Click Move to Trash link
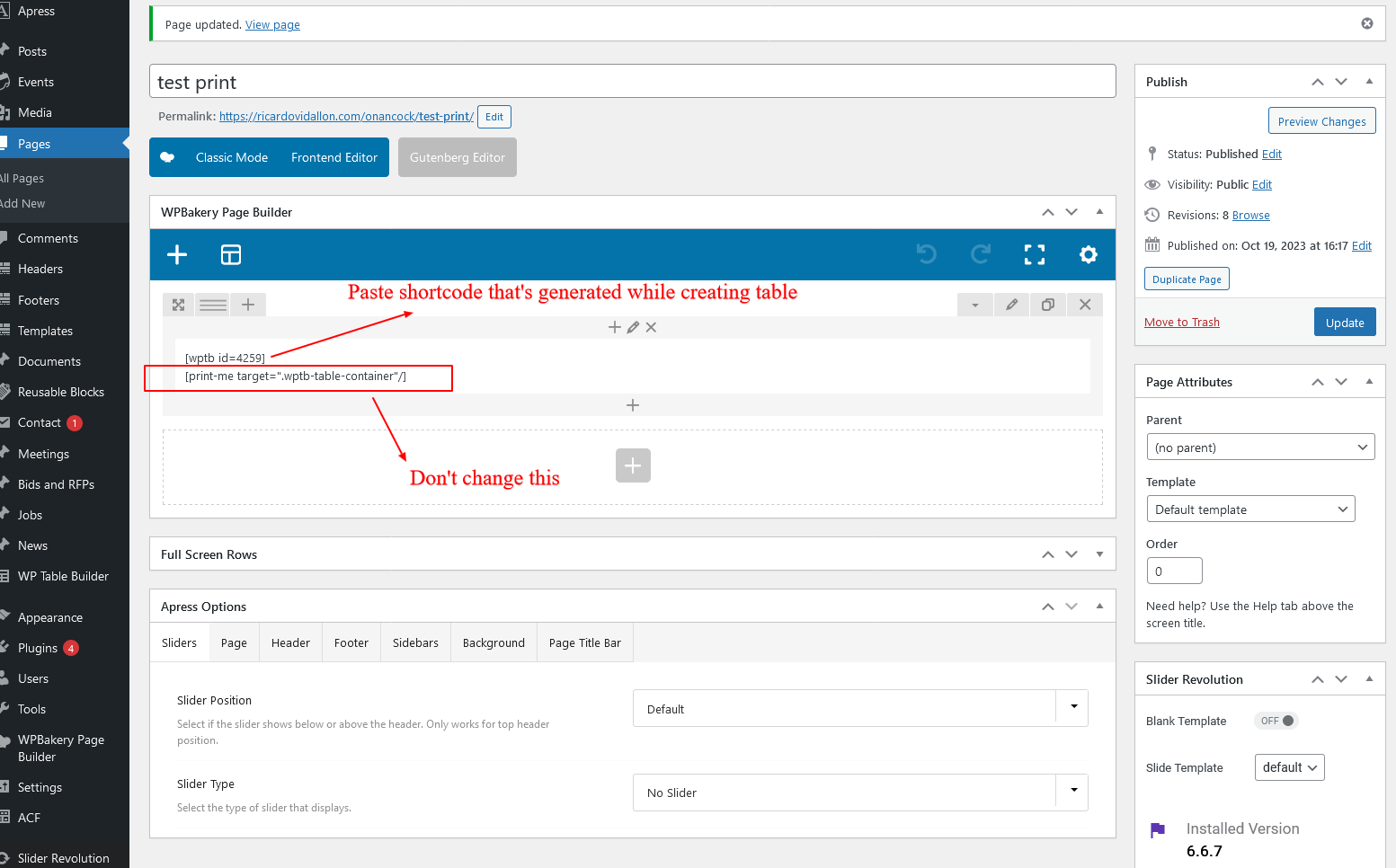The width and height of the screenshot is (1396, 868). click(1182, 323)
